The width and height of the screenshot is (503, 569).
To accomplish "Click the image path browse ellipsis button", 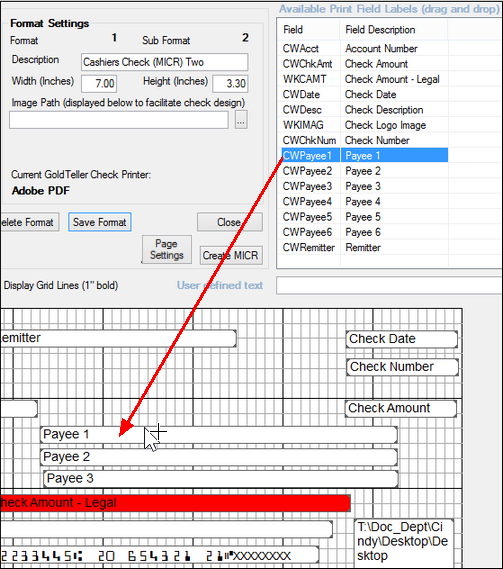I will click(x=241, y=120).
